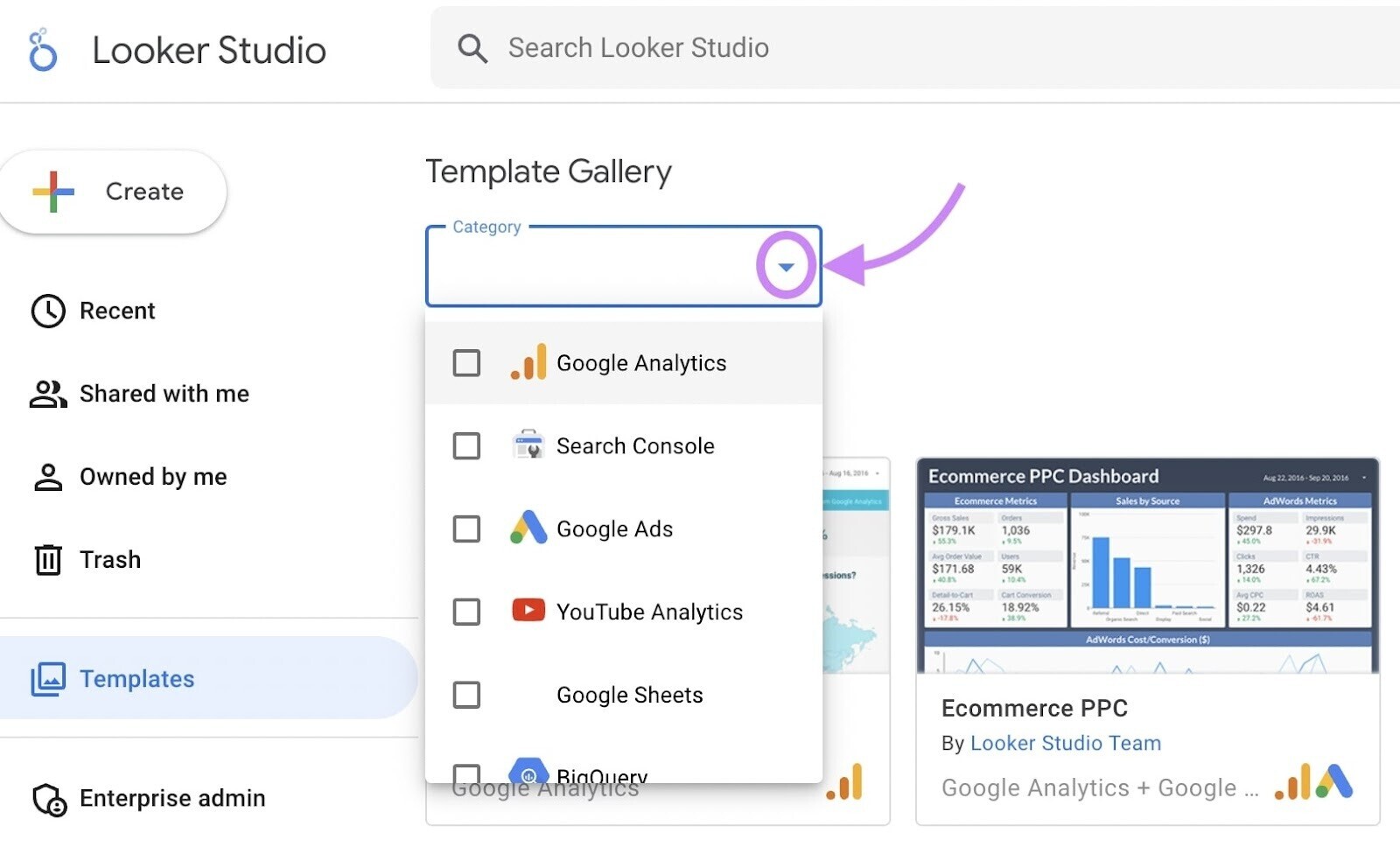This screenshot has width=1400, height=847.
Task: Open the Trash section
Action: click(x=110, y=559)
